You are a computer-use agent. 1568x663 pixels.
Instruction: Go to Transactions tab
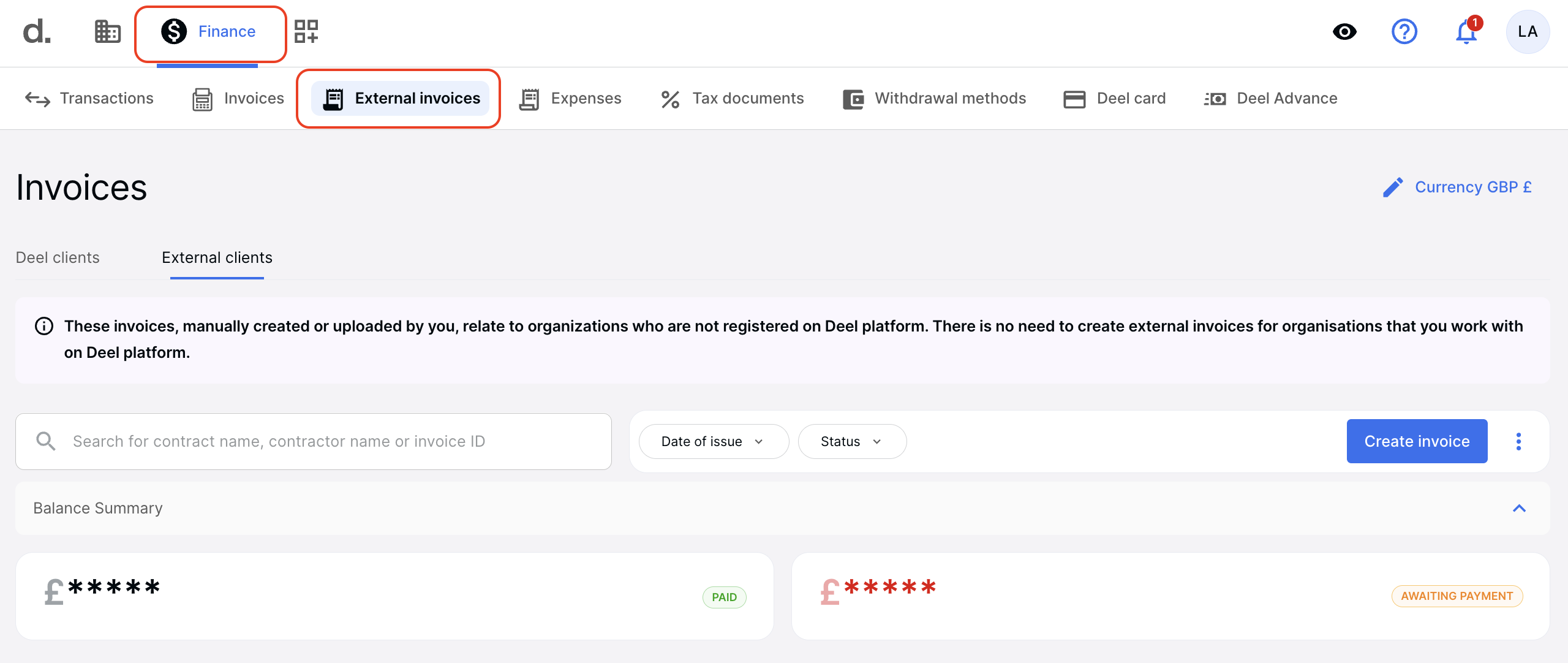[x=89, y=98]
